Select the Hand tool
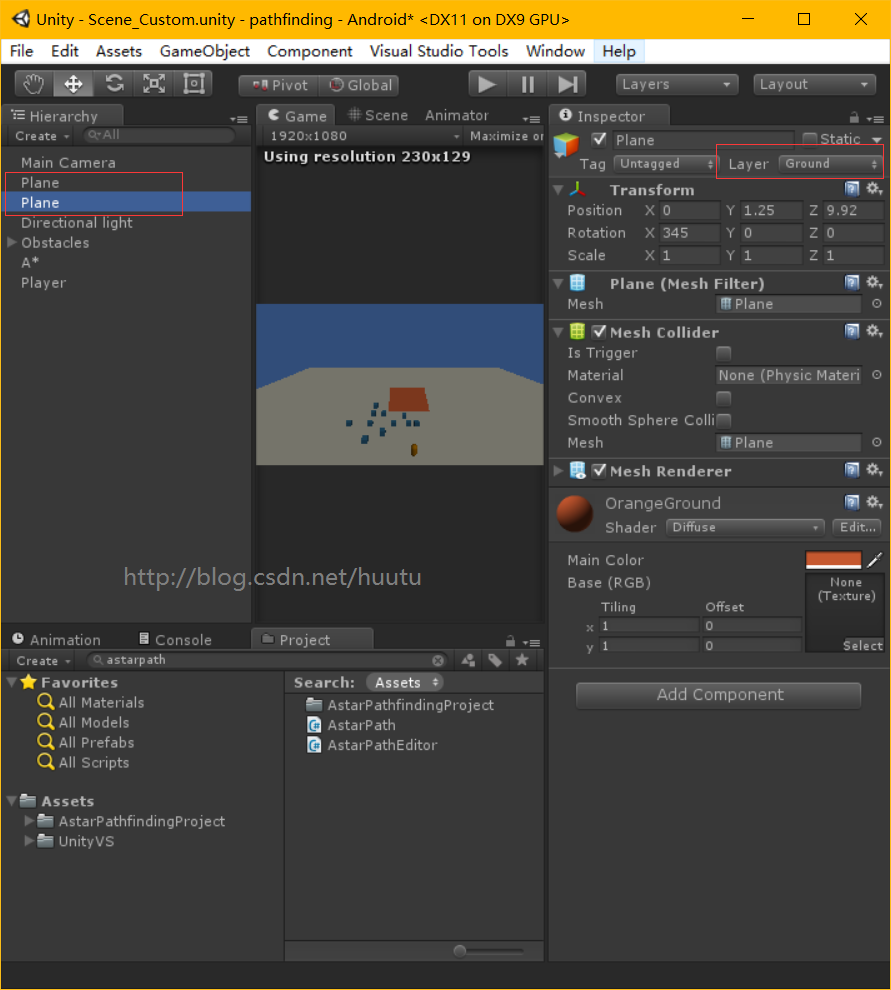Image resolution: width=891 pixels, height=990 pixels. pyautogui.click(x=34, y=84)
